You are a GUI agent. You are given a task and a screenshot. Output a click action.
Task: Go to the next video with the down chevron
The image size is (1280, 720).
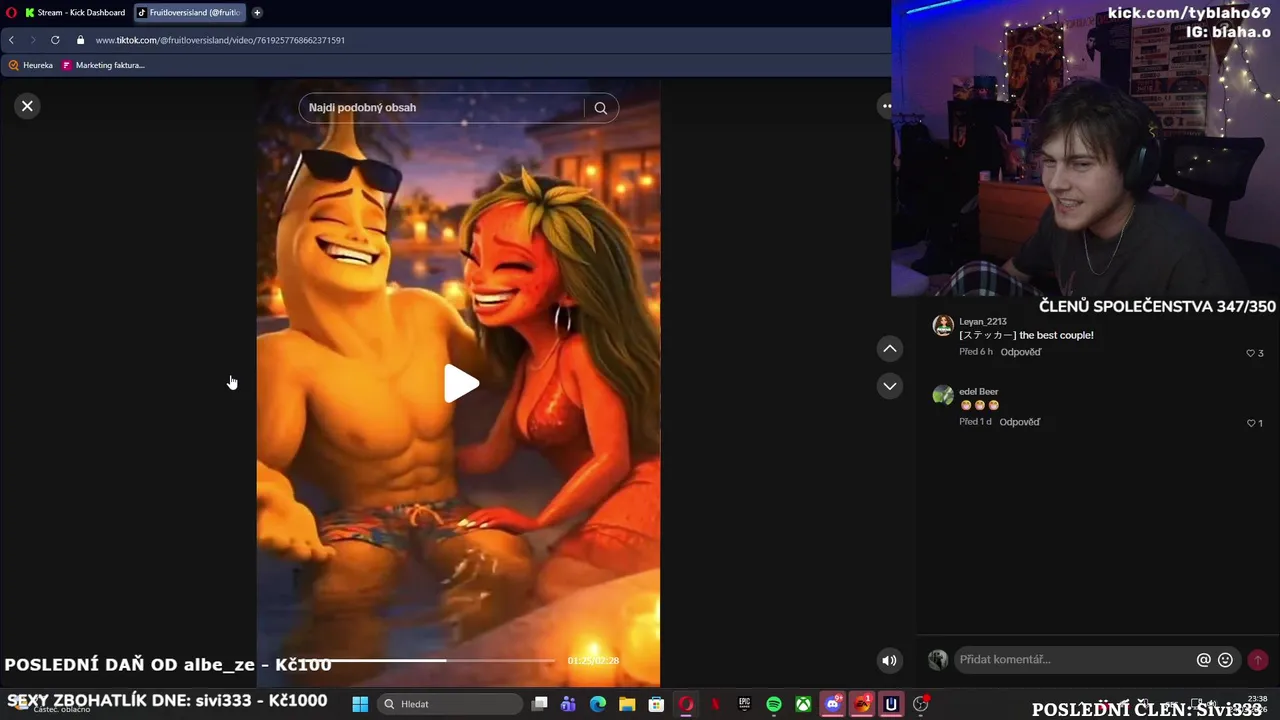(x=889, y=386)
